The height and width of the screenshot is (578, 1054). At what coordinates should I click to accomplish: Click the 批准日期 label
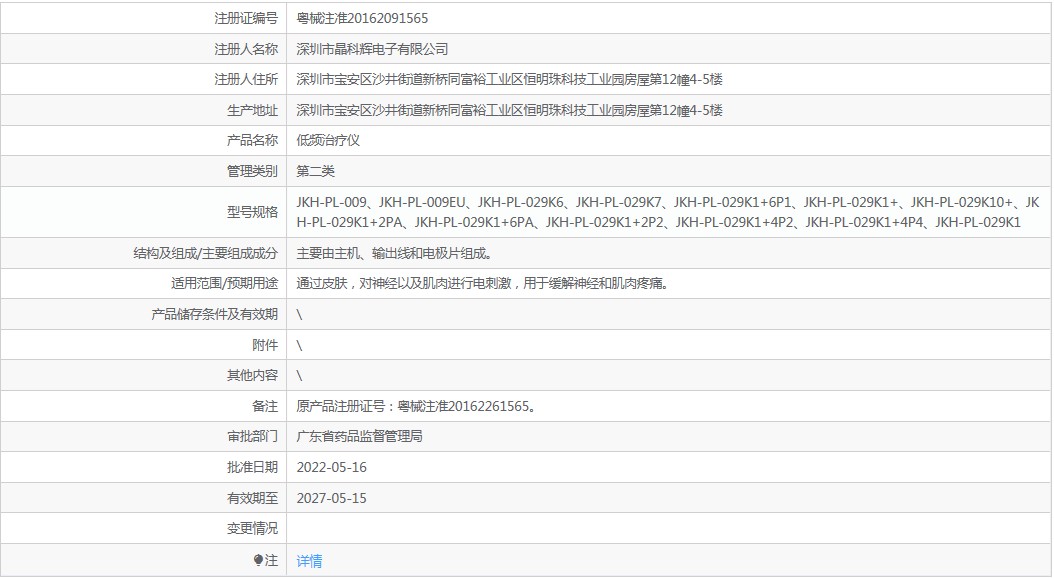point(252,467)
